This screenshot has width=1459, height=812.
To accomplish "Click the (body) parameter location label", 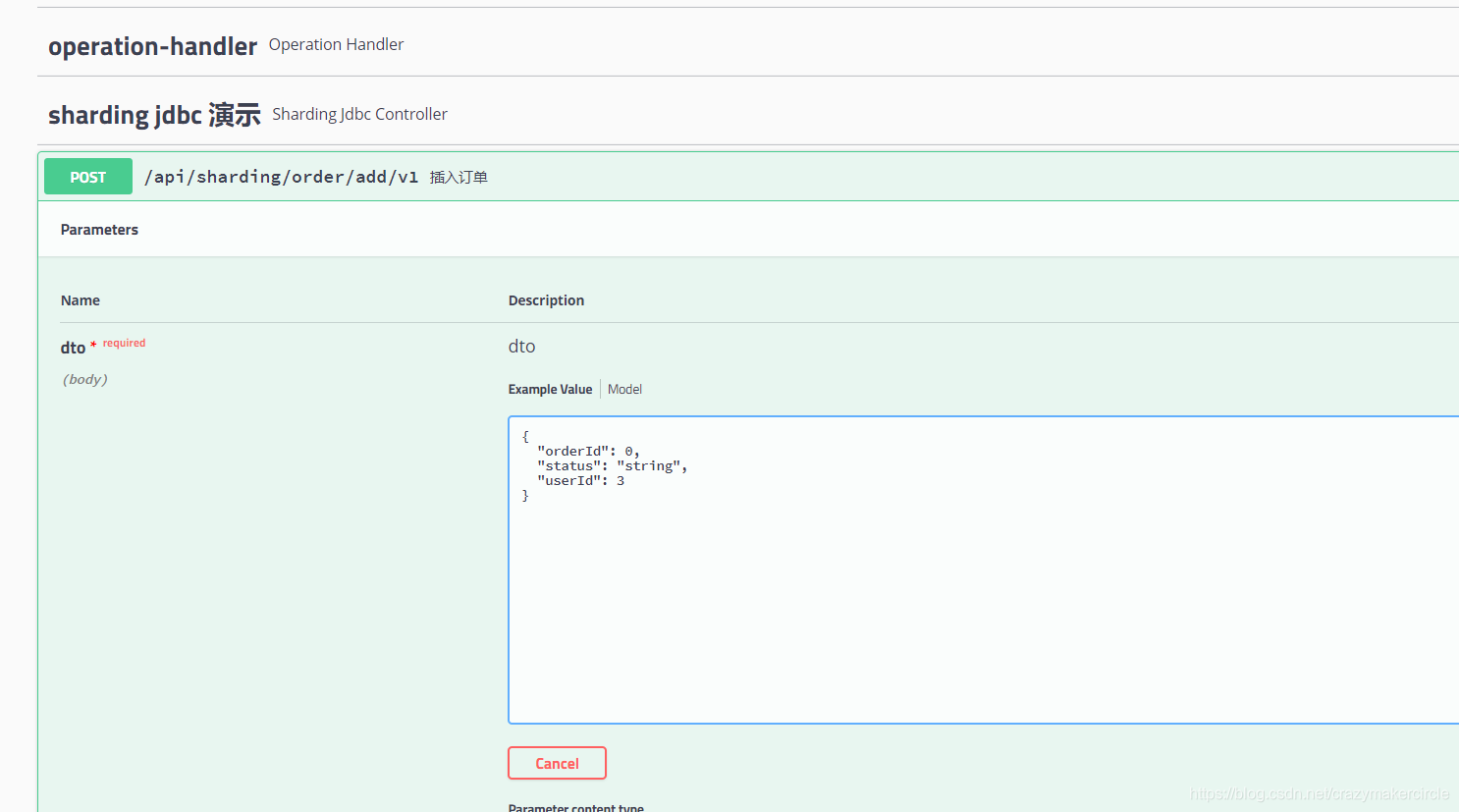I will pyautogui.click(x=85, y=379).
